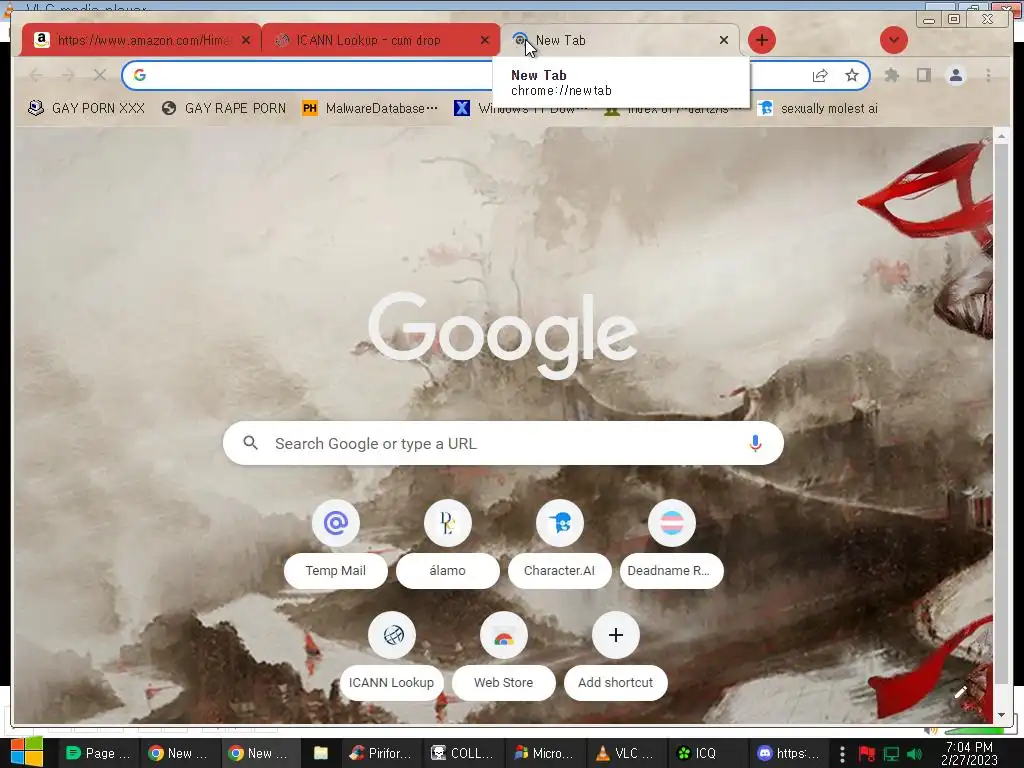Open Chrome's three-dot menu

click(988, 75)
